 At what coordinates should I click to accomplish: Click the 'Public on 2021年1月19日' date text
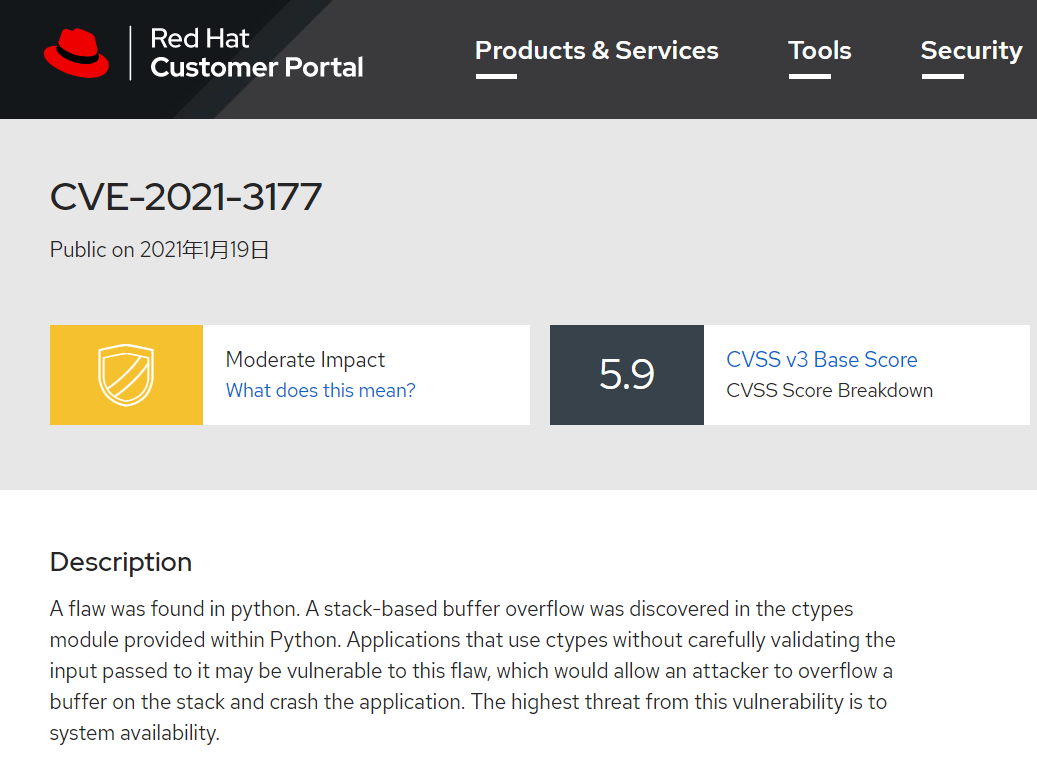coord(159,249)
